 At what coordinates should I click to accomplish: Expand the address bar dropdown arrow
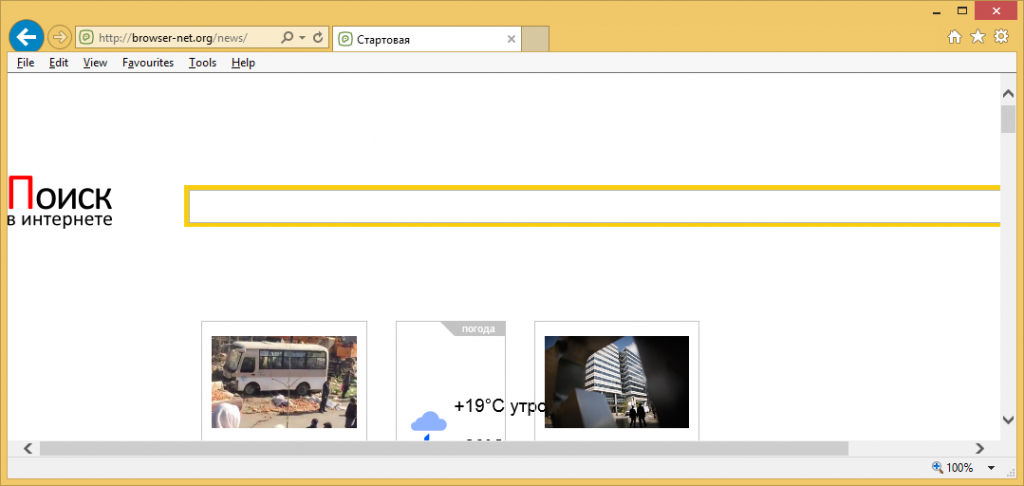[x=302, y=38]
